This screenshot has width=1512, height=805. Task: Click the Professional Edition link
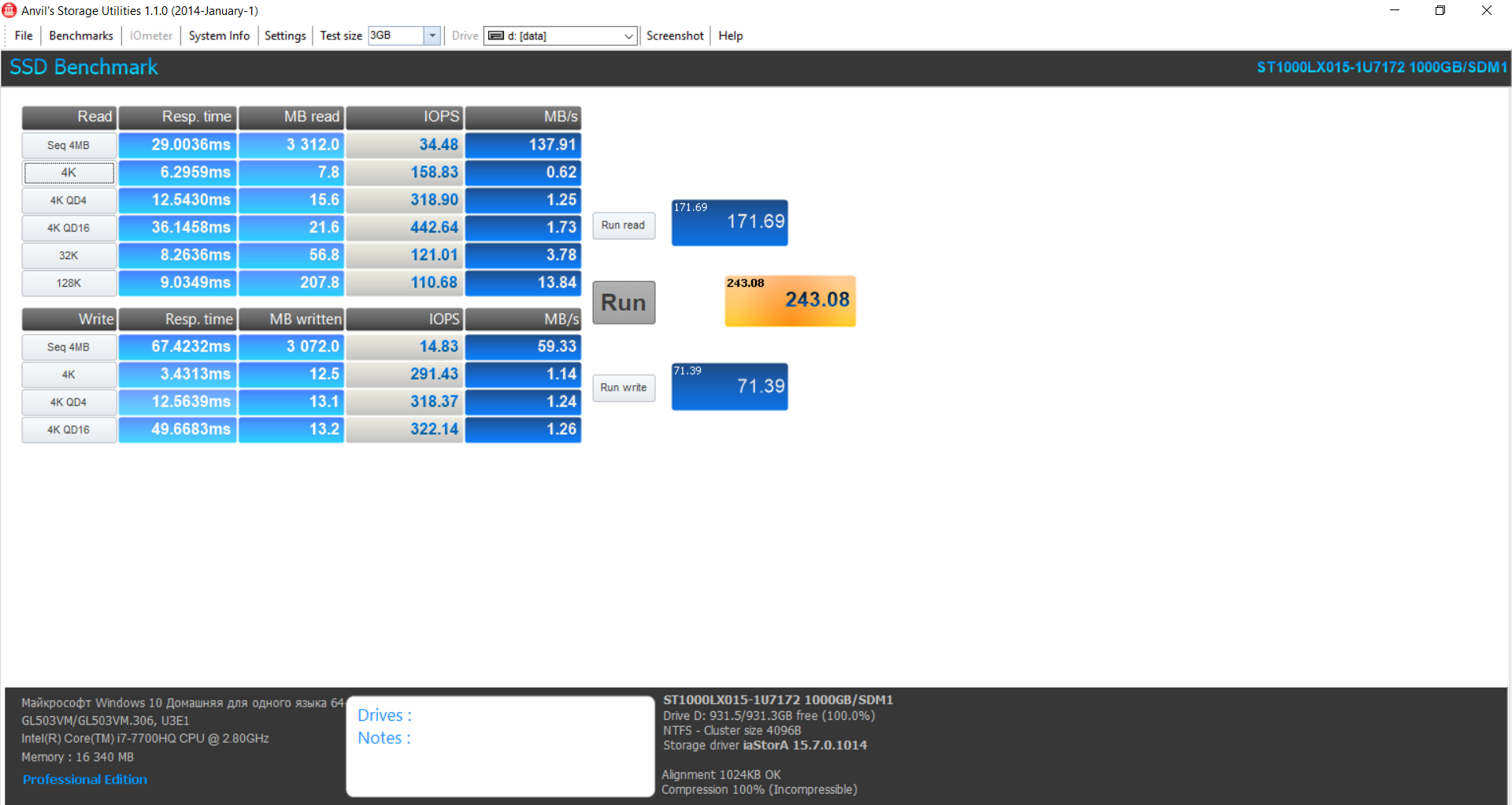85,779
